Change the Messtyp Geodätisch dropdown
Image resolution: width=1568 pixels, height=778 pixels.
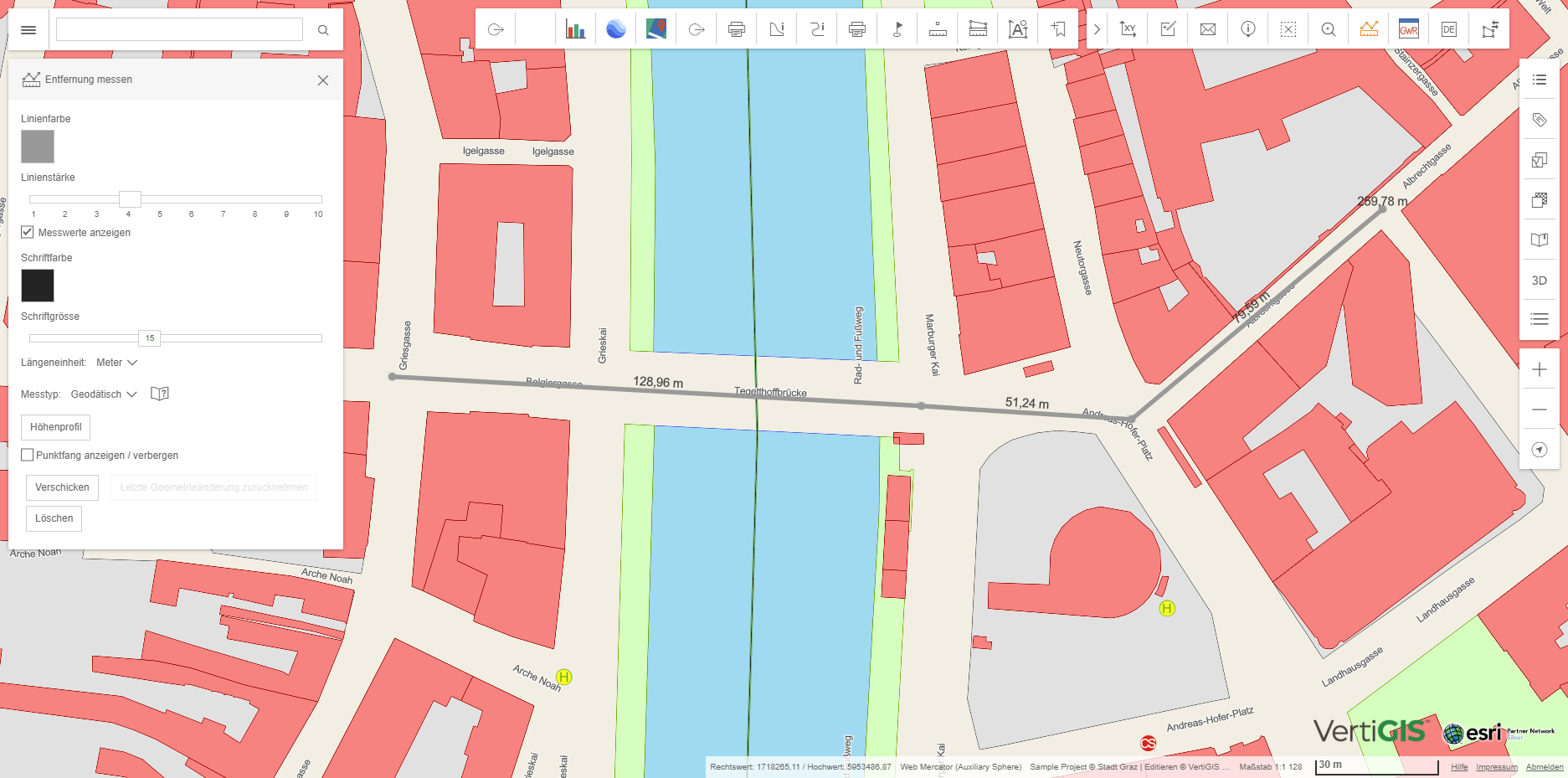[x=102, y=394]
